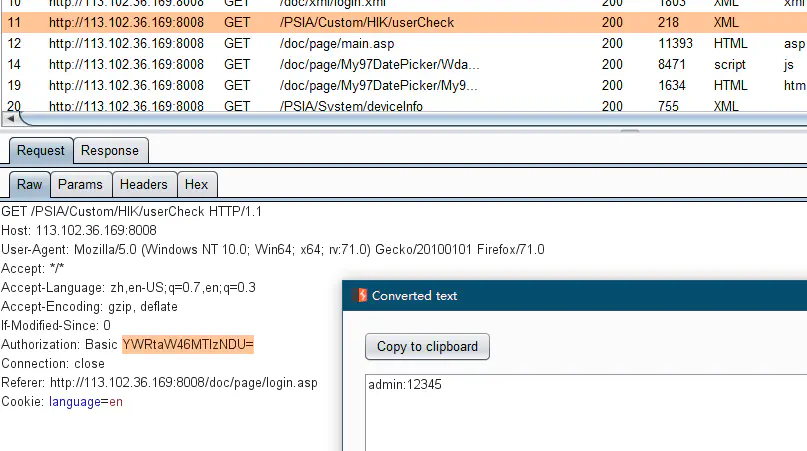Click the highlighted Base64 authorization string

(188, 345)
